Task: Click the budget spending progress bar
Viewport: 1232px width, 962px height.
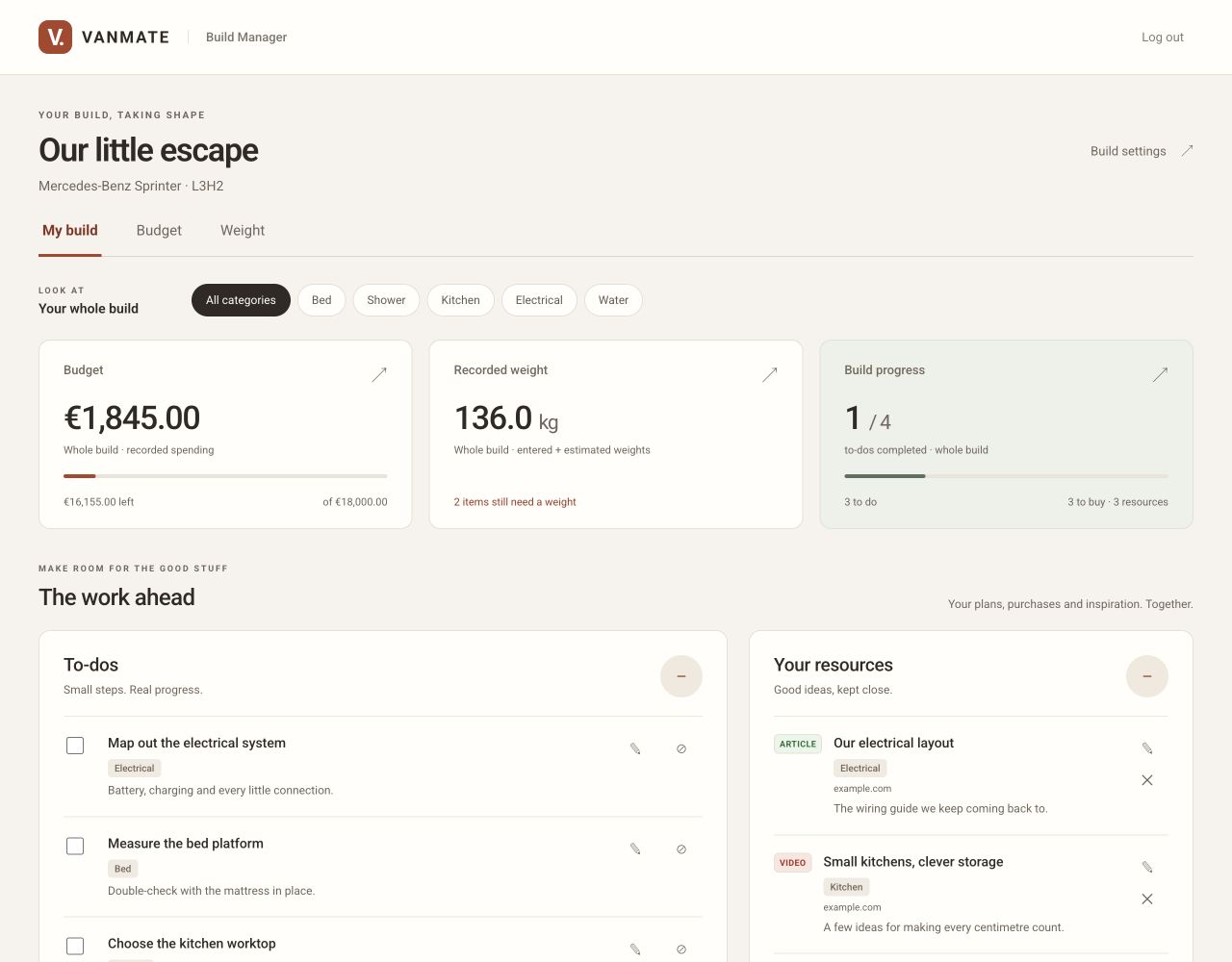Action: (x=225, y=476)
